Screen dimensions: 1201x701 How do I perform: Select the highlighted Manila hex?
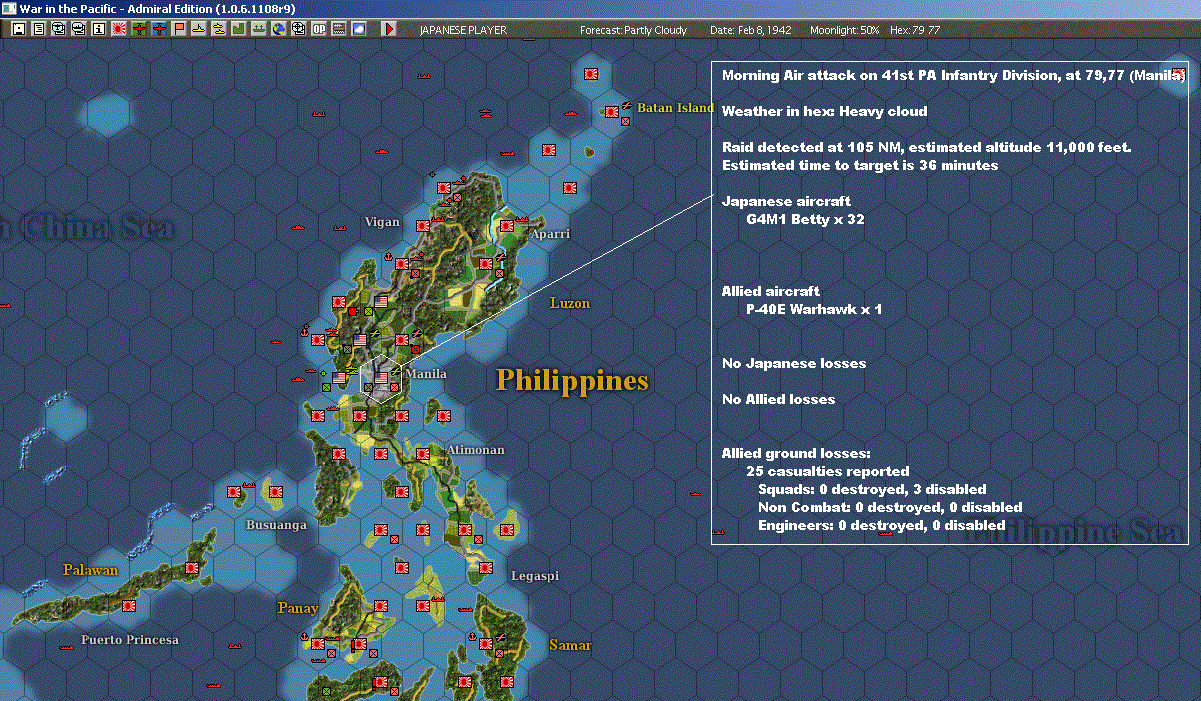coord(380,379)
